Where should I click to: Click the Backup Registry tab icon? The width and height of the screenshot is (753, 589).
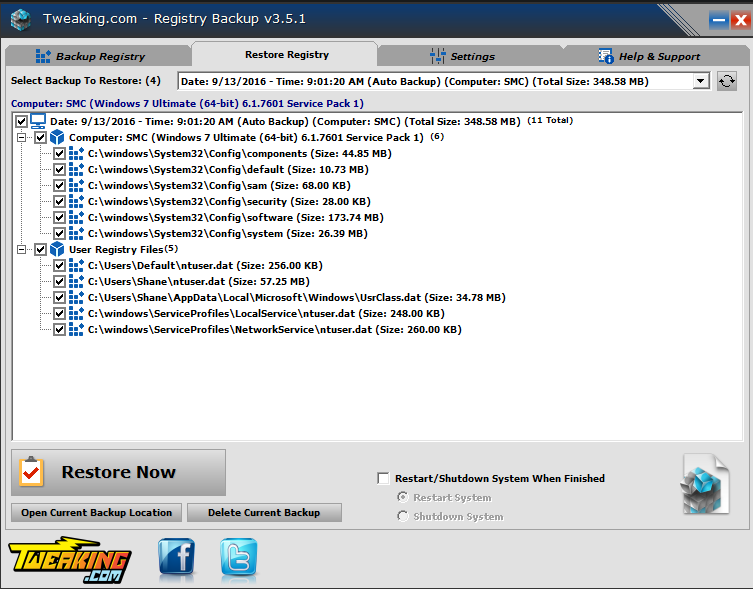(43, 56)
